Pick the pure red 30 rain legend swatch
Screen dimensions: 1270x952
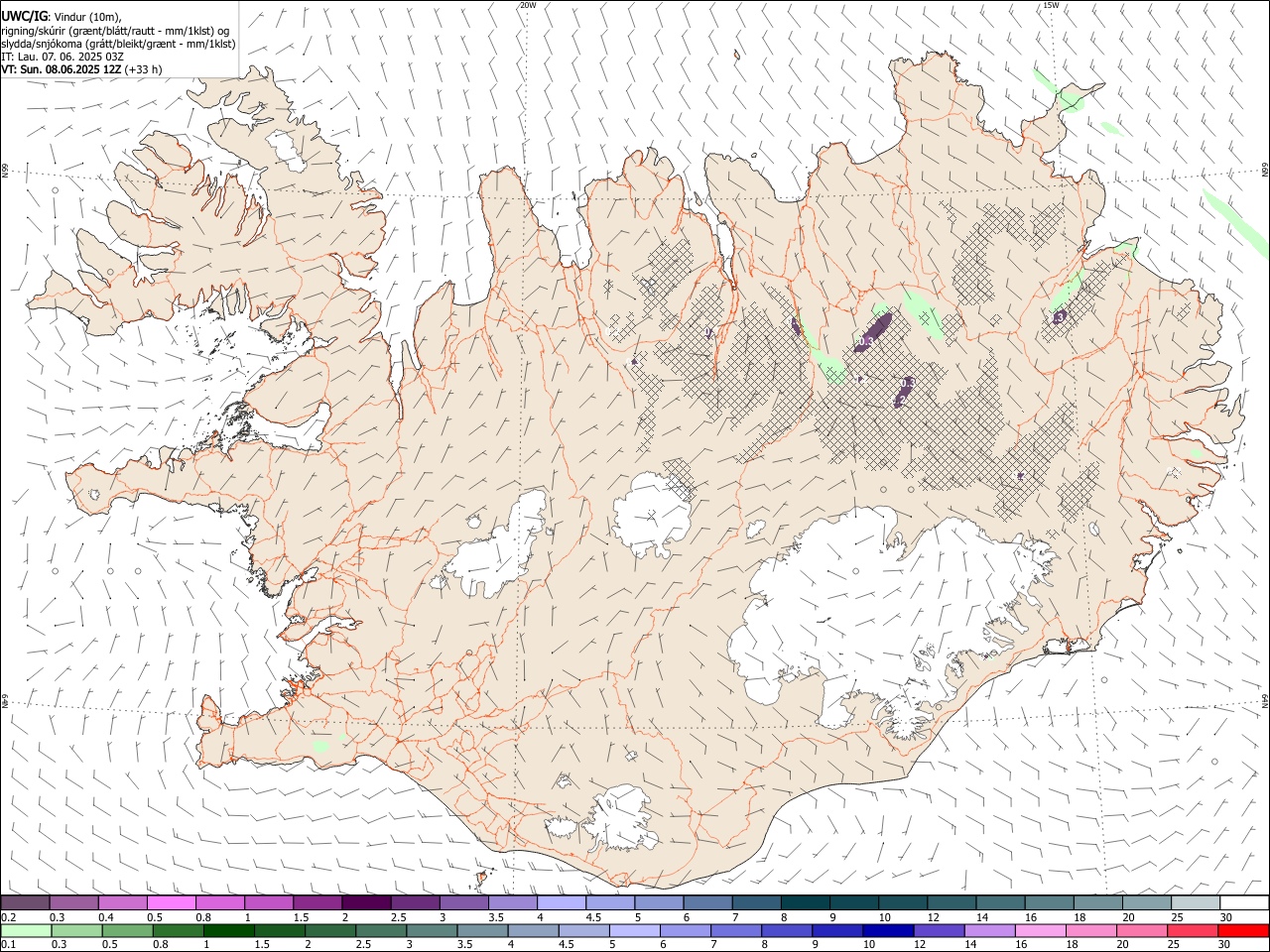coord(1243,931)
